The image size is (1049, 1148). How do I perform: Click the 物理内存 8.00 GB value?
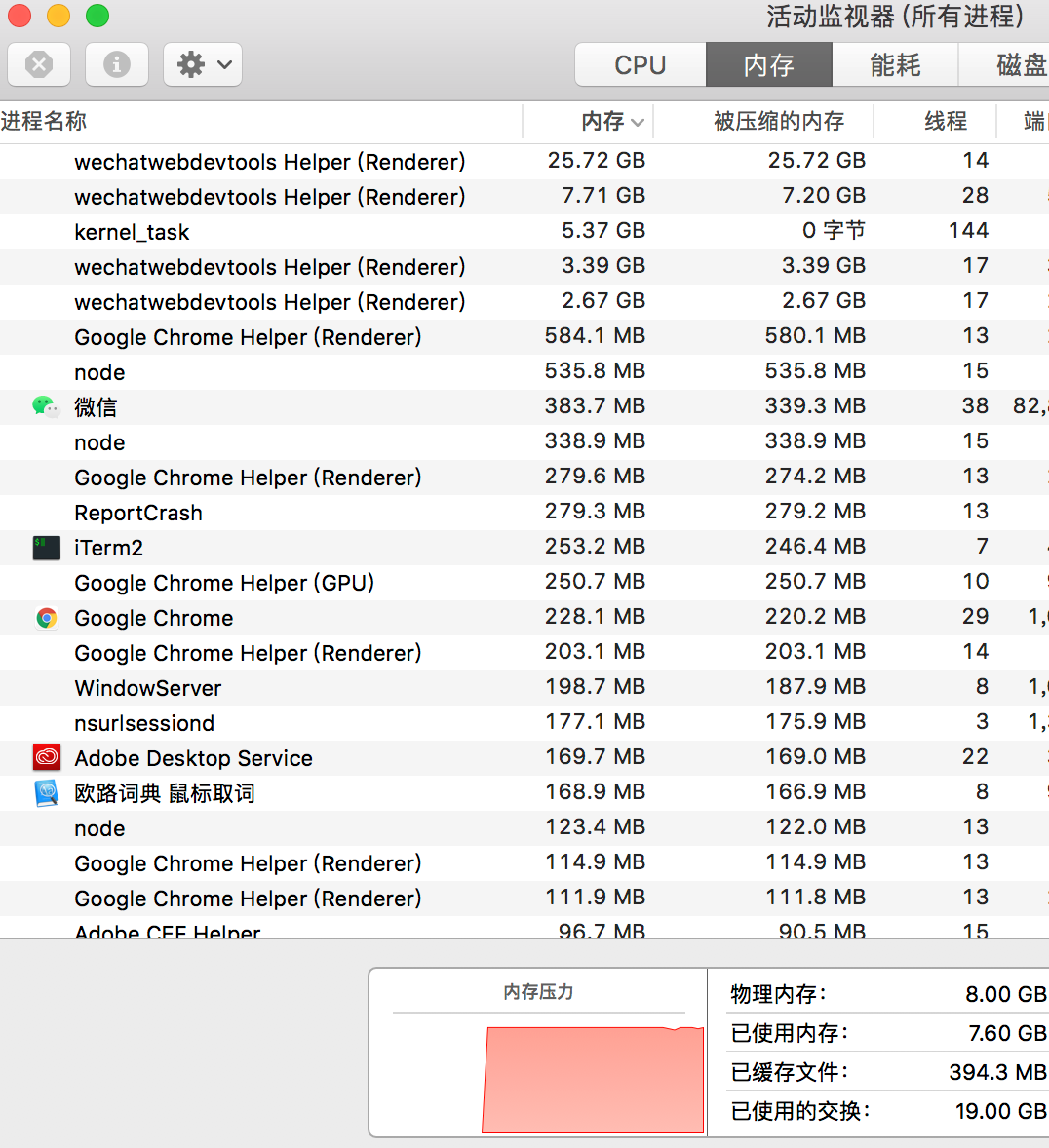[1006, 993]
